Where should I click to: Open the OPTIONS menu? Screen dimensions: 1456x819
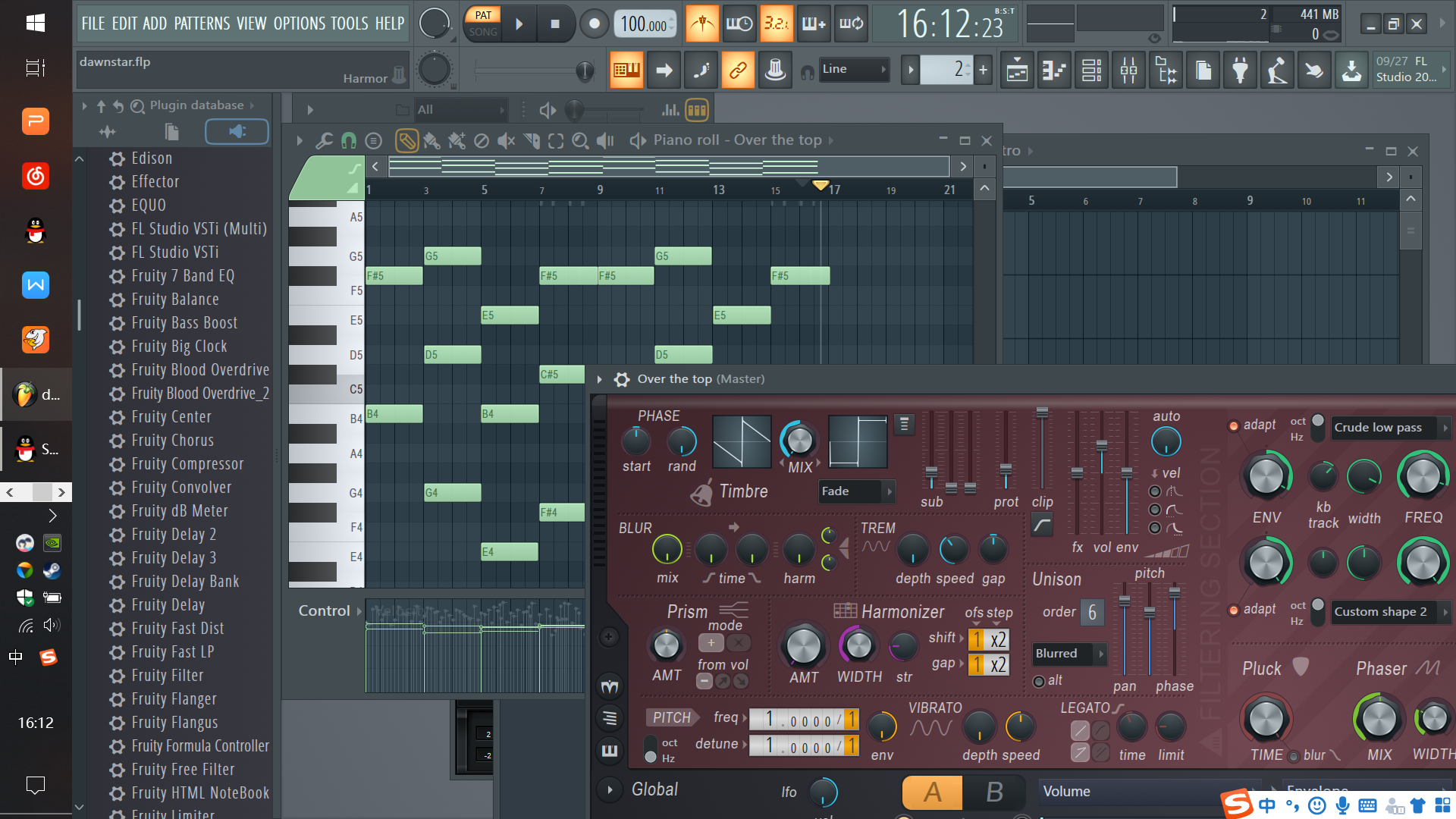click(299, 24)
